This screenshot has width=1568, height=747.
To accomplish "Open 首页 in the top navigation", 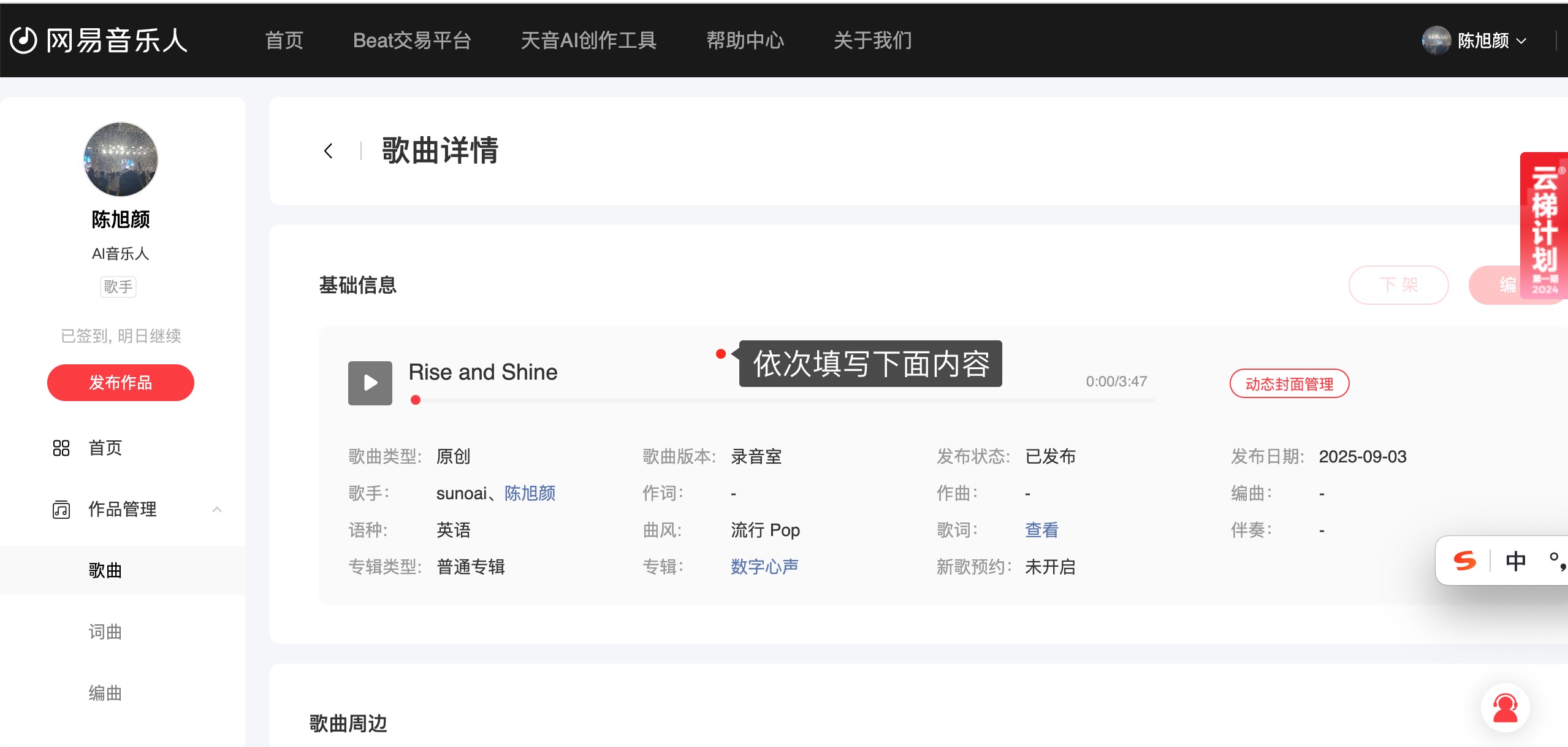I will click(284, 40).
